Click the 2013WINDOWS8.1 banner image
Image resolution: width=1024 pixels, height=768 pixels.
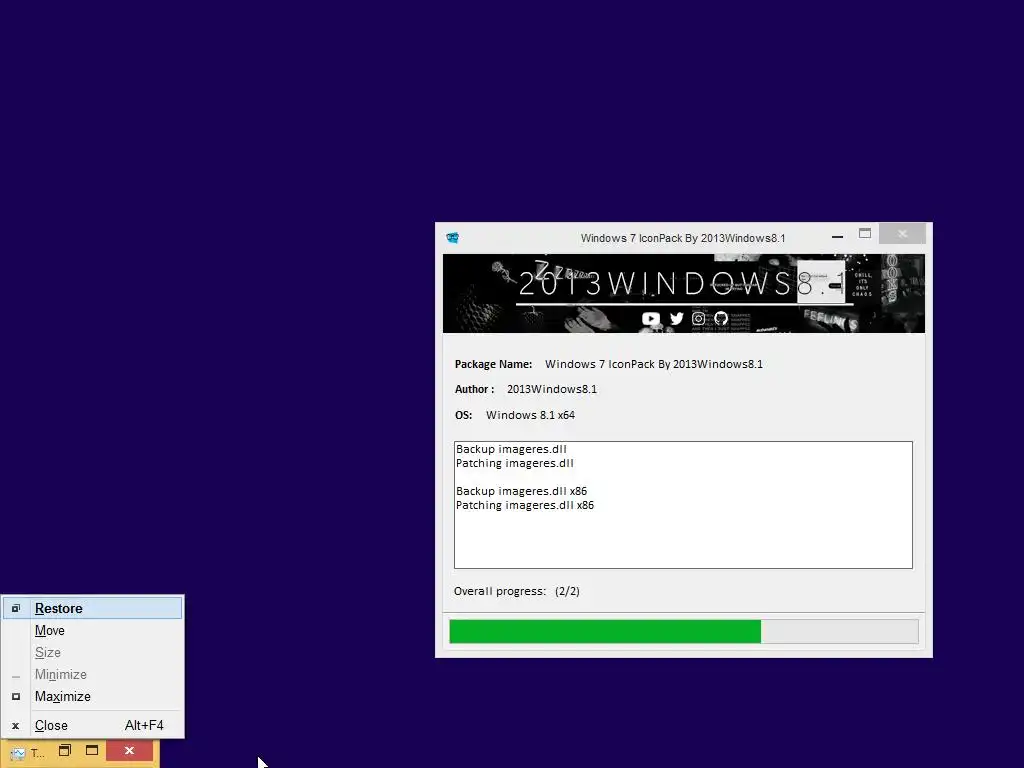pos(684,294)
